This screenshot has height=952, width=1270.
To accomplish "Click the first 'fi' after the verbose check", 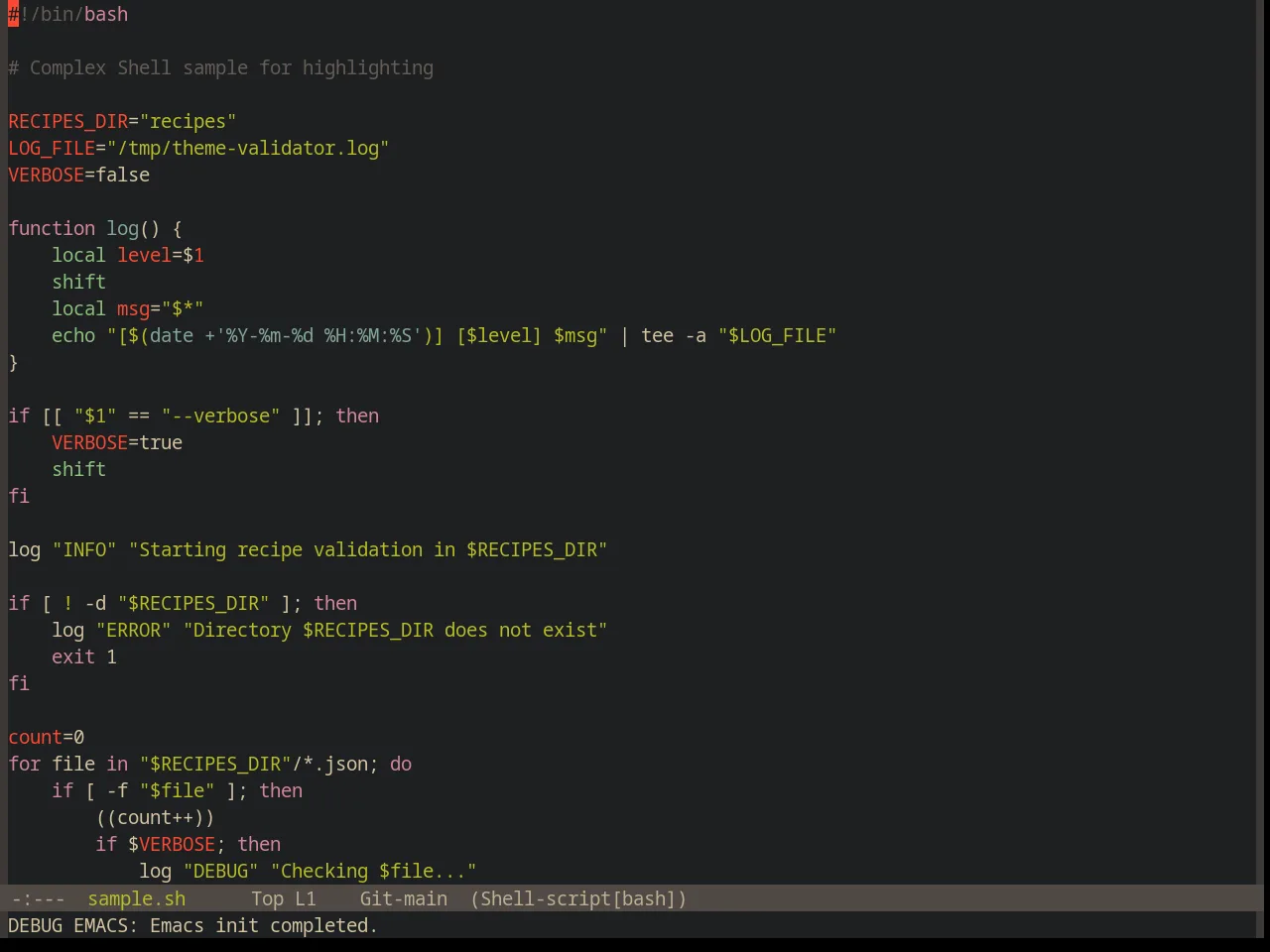I will click(x=19, y=496).
